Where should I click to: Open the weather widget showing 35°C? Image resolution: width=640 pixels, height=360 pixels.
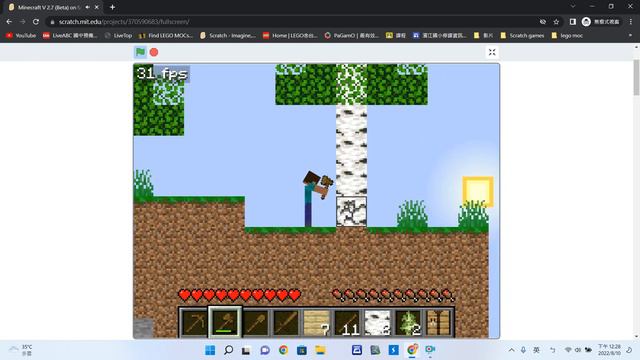tap(20, 350)
